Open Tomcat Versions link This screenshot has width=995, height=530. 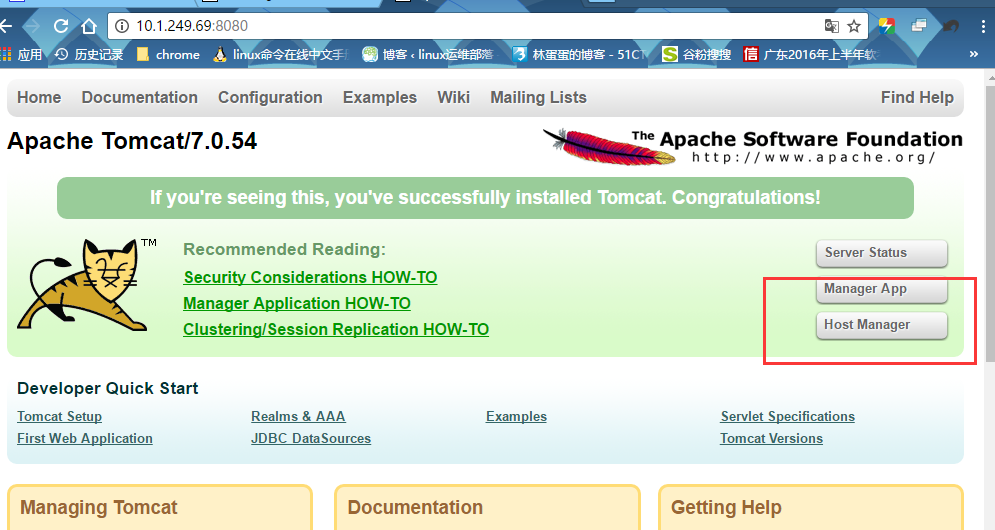[771, 439]
